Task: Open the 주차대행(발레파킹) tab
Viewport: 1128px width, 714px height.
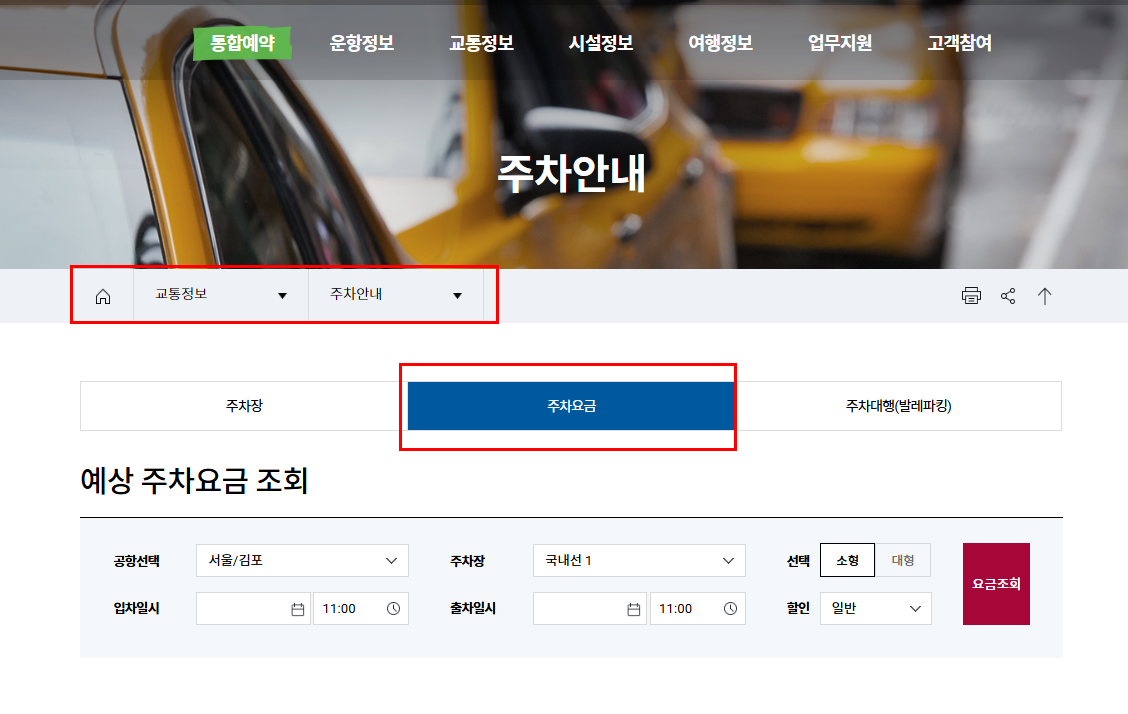Action: point(897,406)
